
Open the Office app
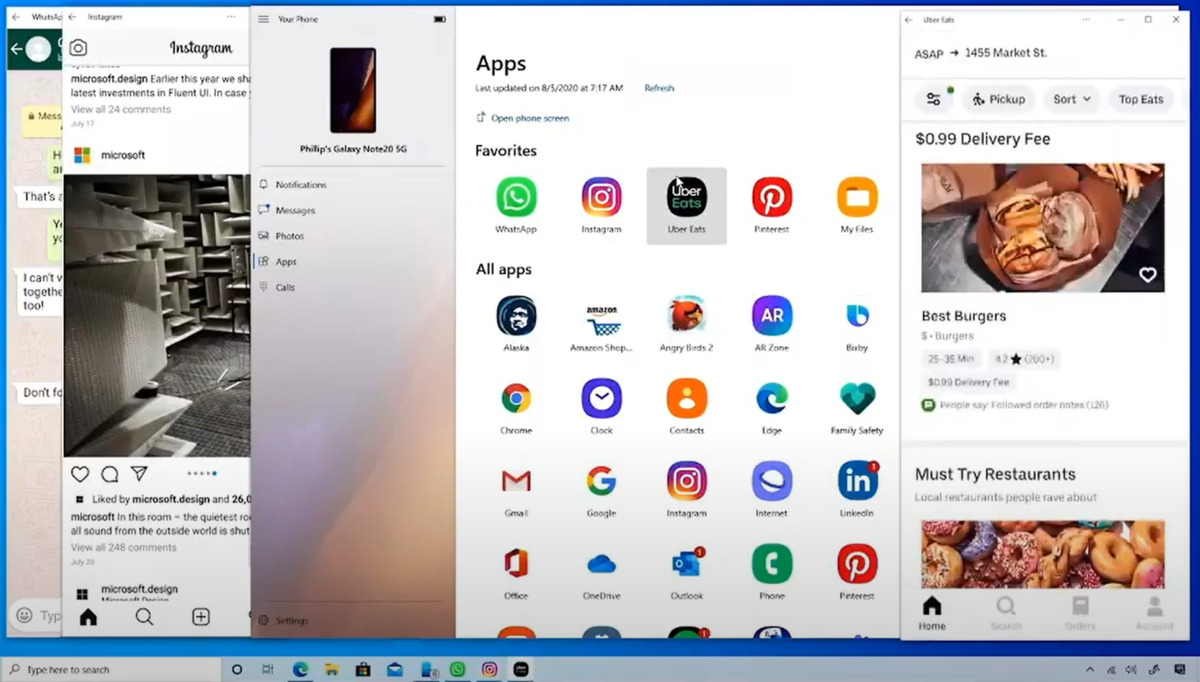point(516,564)
